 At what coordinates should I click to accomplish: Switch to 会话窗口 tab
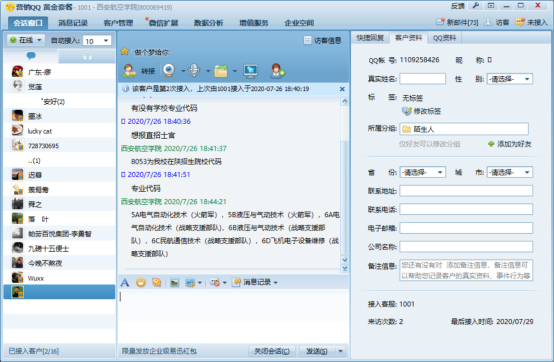(x=28, y=23)
